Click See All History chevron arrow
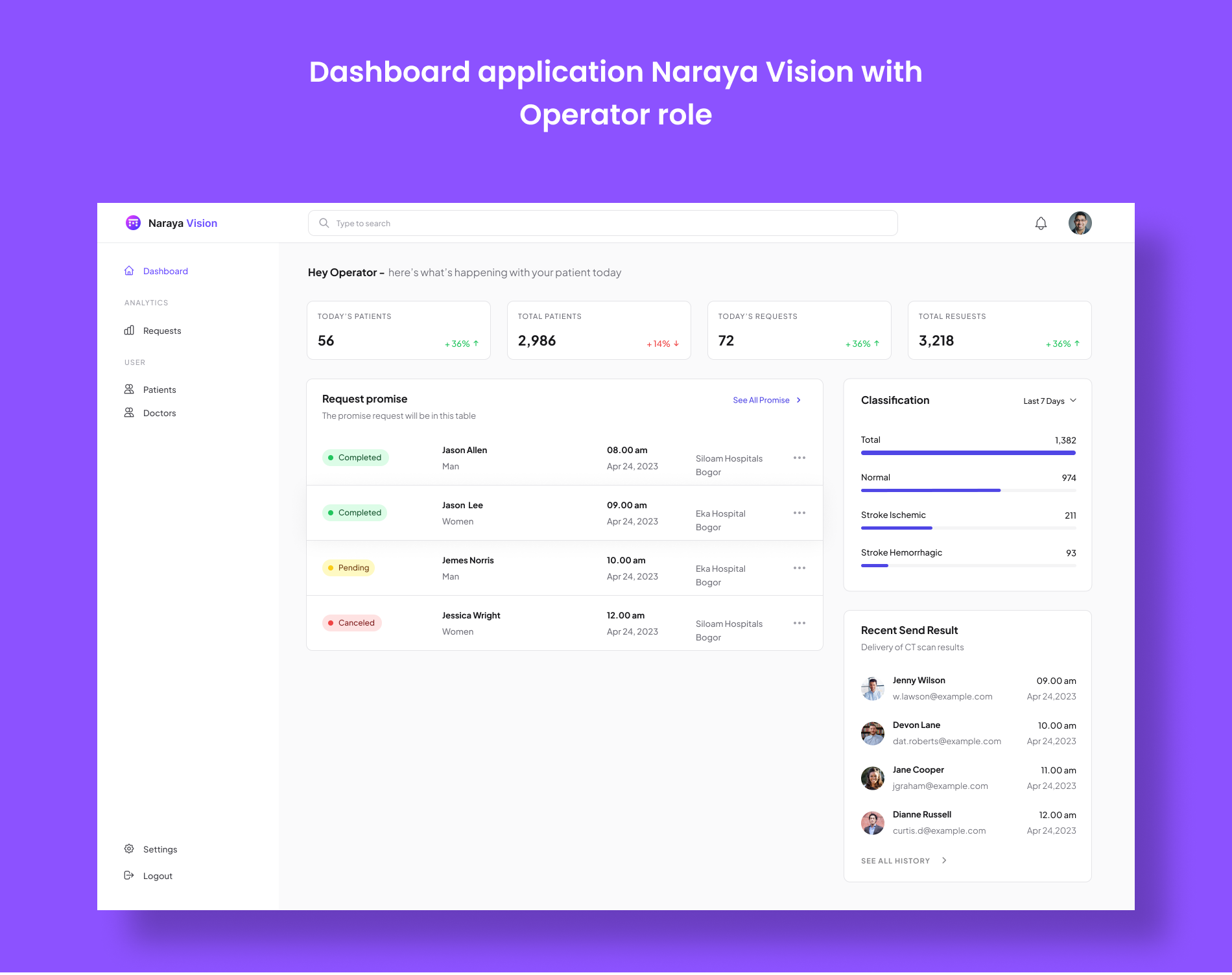 pos(944,860)
